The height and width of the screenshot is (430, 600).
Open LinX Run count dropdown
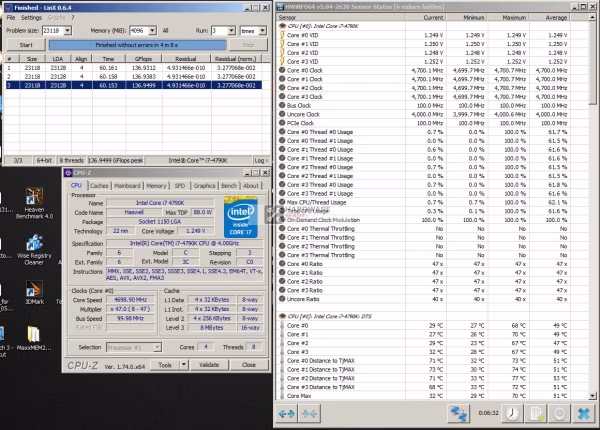point(232,31)
